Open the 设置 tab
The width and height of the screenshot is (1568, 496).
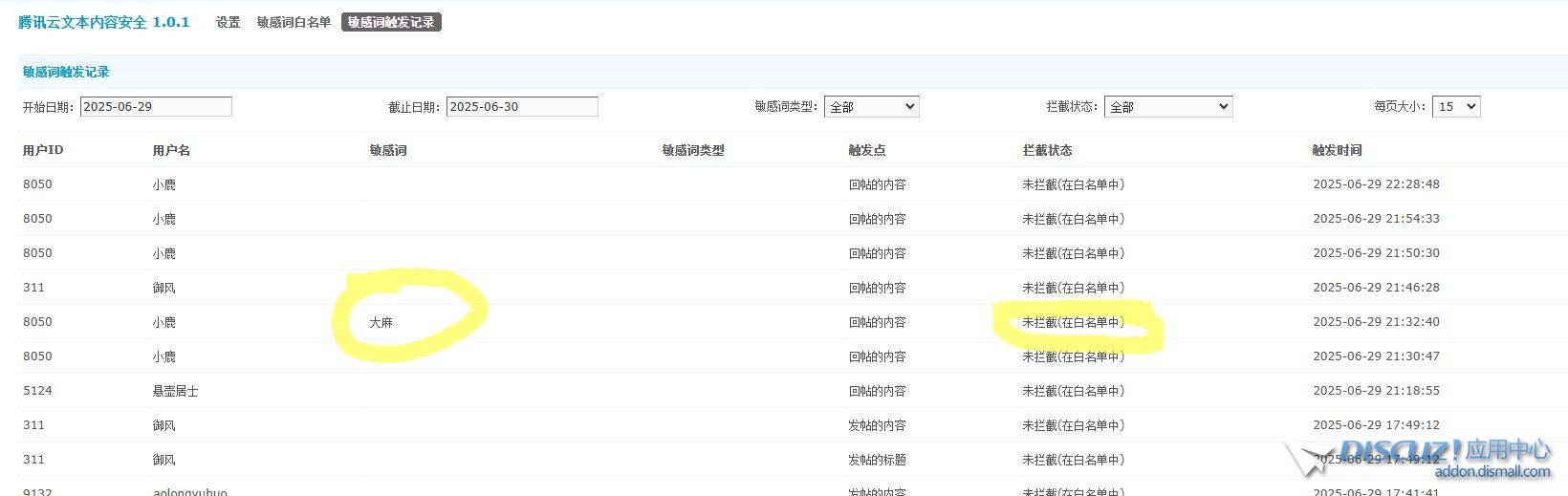tap(228, 22)
